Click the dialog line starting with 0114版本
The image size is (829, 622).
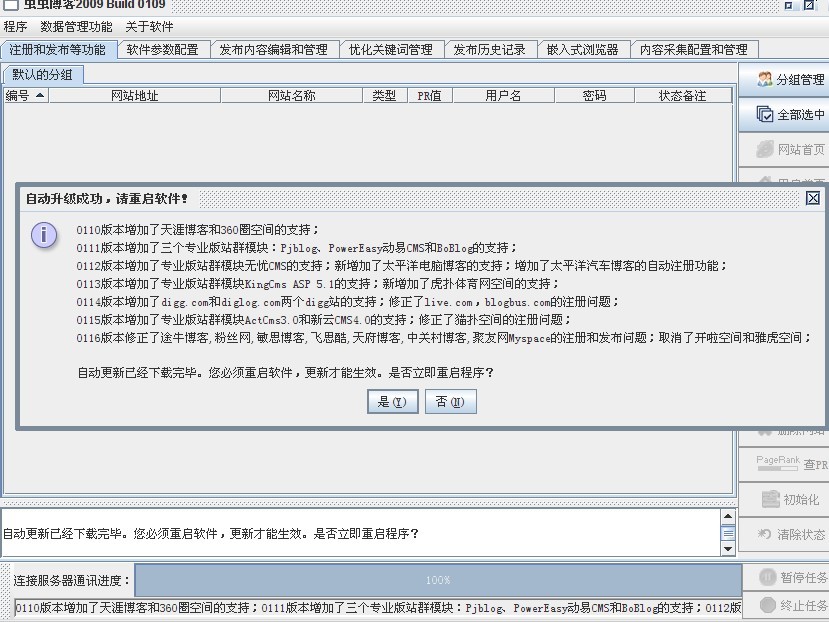347,301
